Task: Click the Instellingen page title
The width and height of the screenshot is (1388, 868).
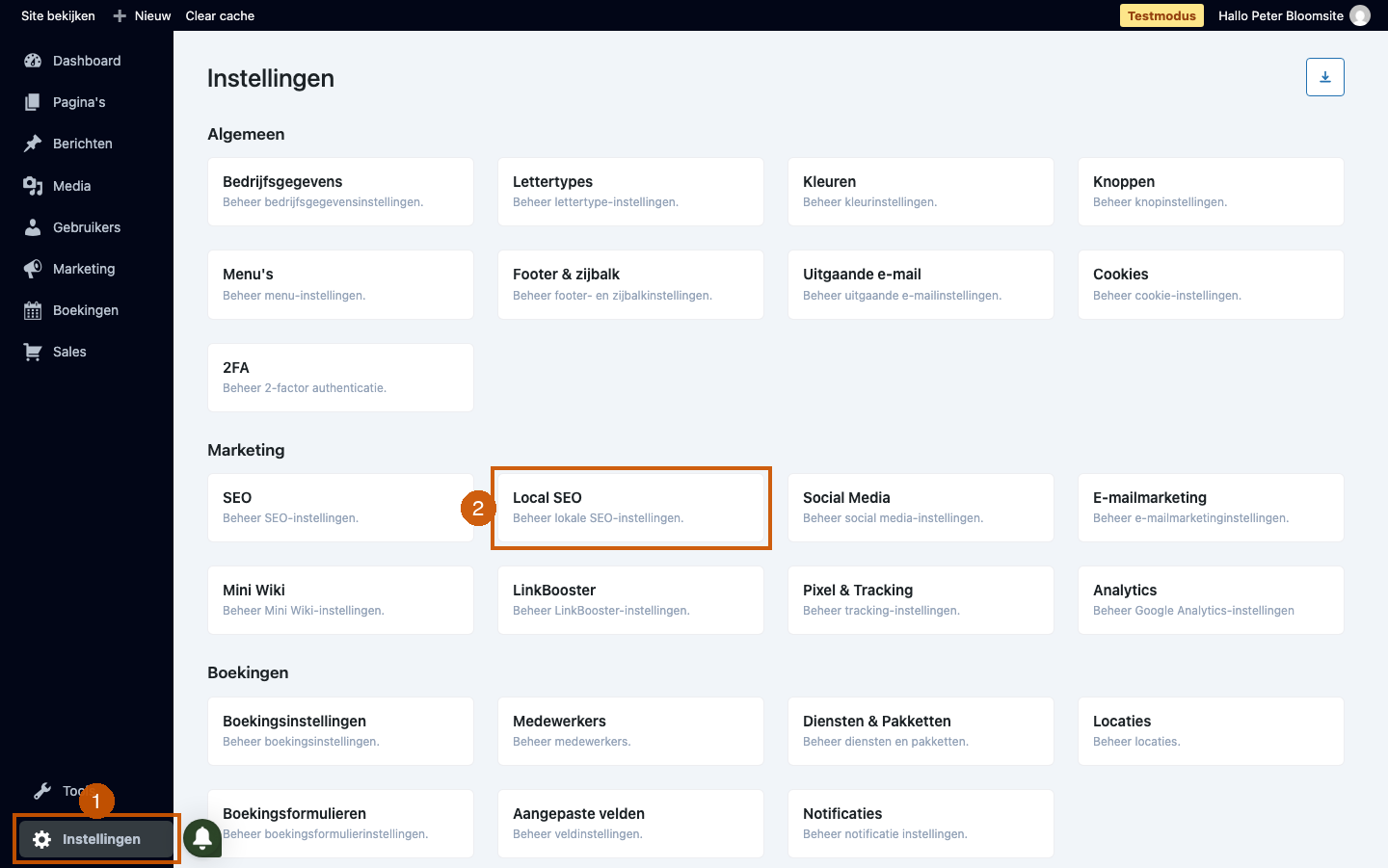Action: click(271, 78)
